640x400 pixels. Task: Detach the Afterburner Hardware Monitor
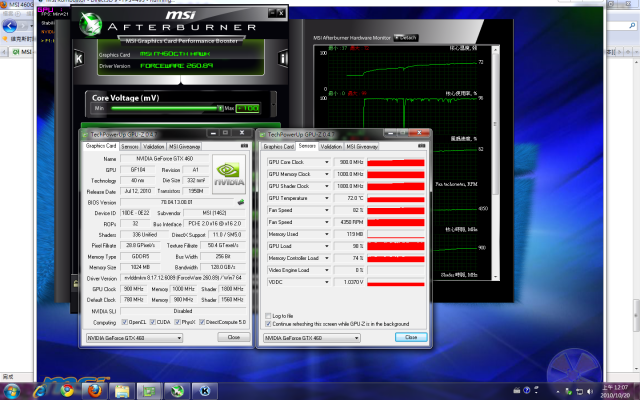click(x=406, y=38)
